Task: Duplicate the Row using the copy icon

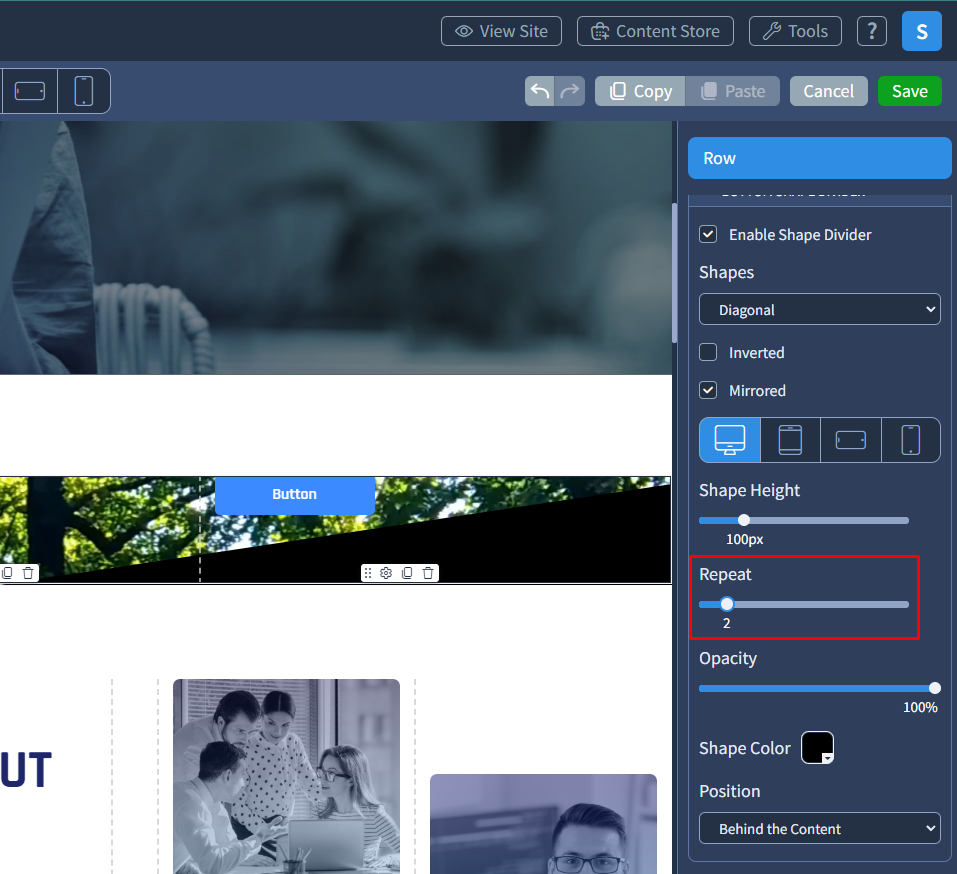Action: pyautogui.click(x=408, y=572)
